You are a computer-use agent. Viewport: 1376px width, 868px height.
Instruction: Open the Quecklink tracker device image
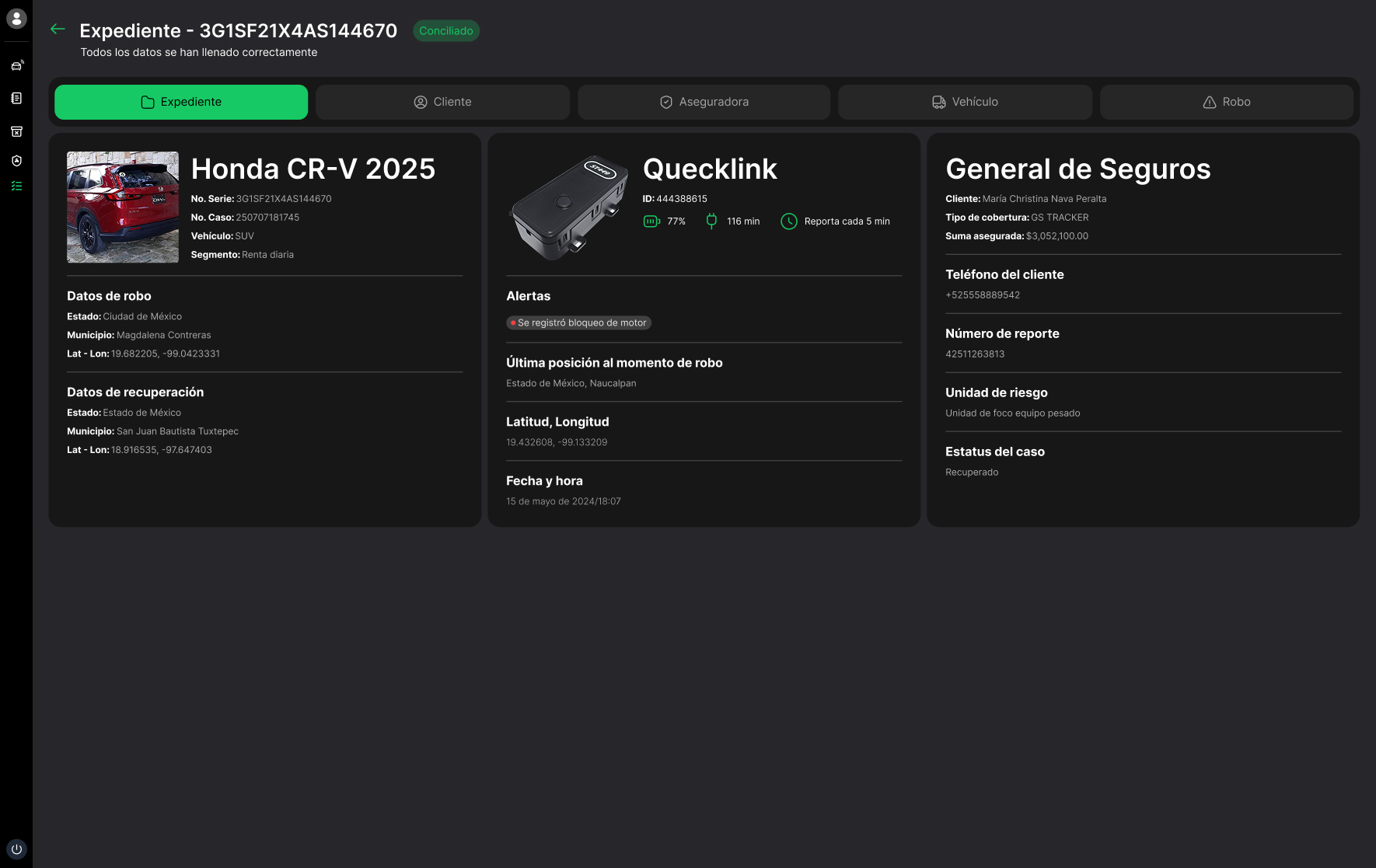(568, 207)
